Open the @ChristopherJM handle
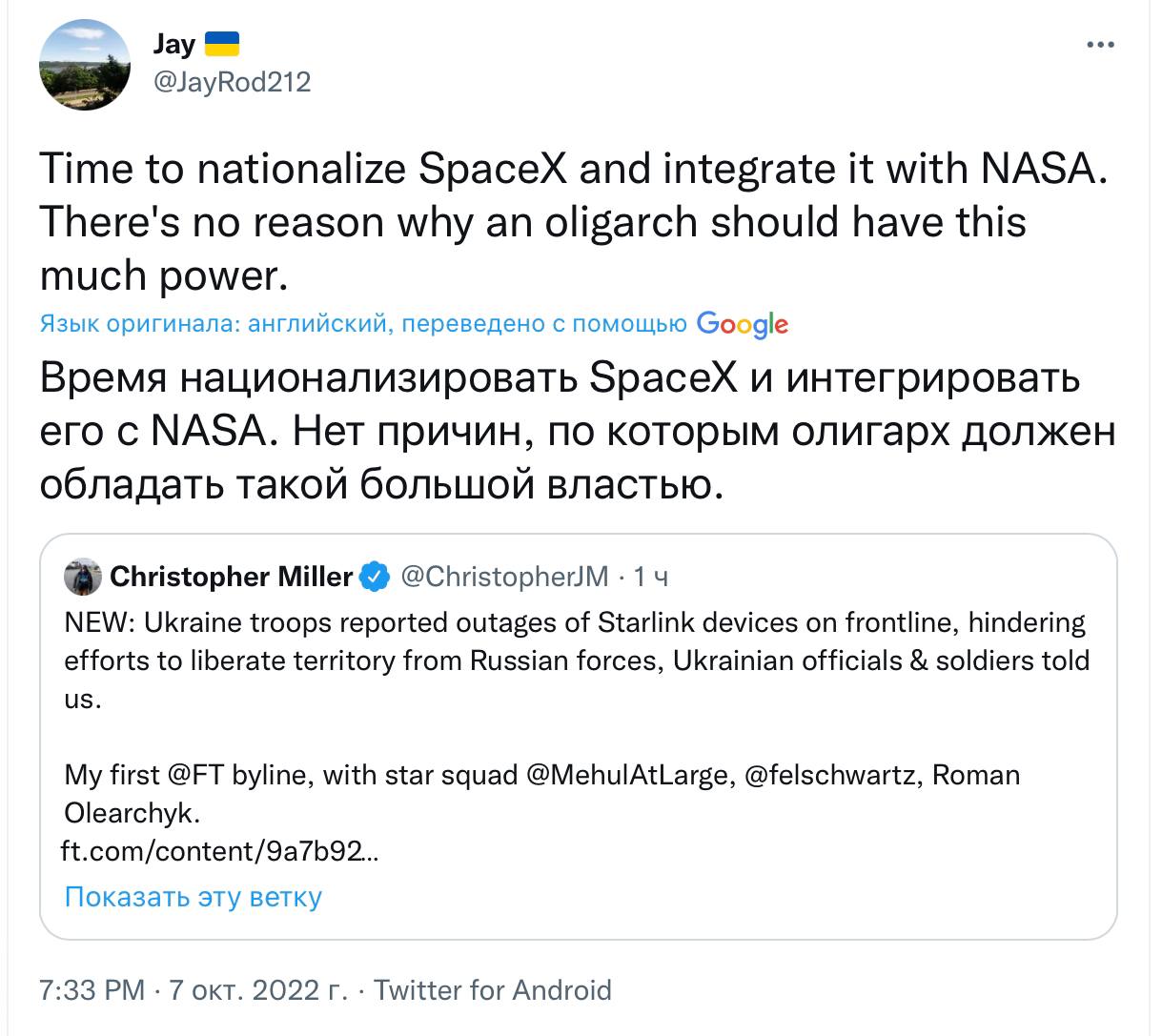Screen dimensions: 1162x1036 504,577
